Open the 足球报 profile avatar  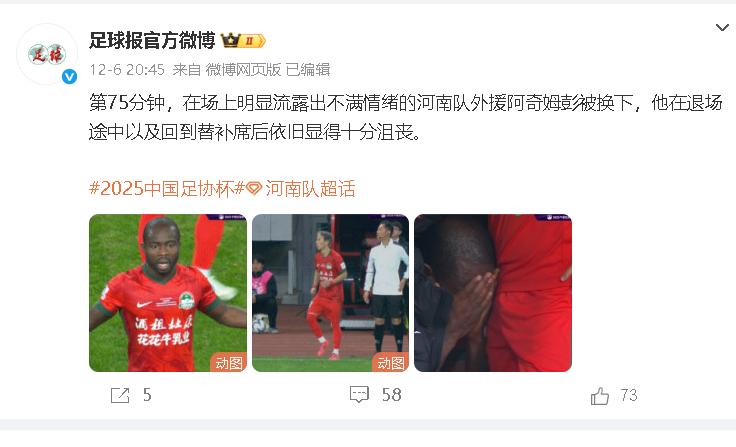click(47, 54)
